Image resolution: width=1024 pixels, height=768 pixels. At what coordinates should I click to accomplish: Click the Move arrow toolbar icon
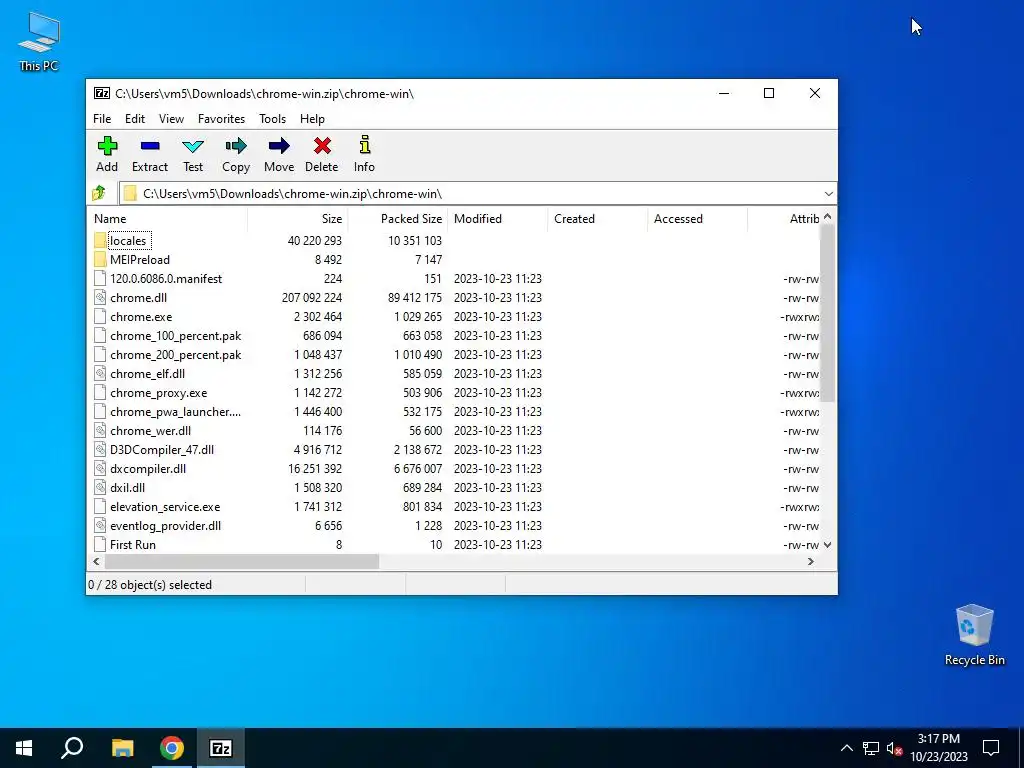coord(279,146)
